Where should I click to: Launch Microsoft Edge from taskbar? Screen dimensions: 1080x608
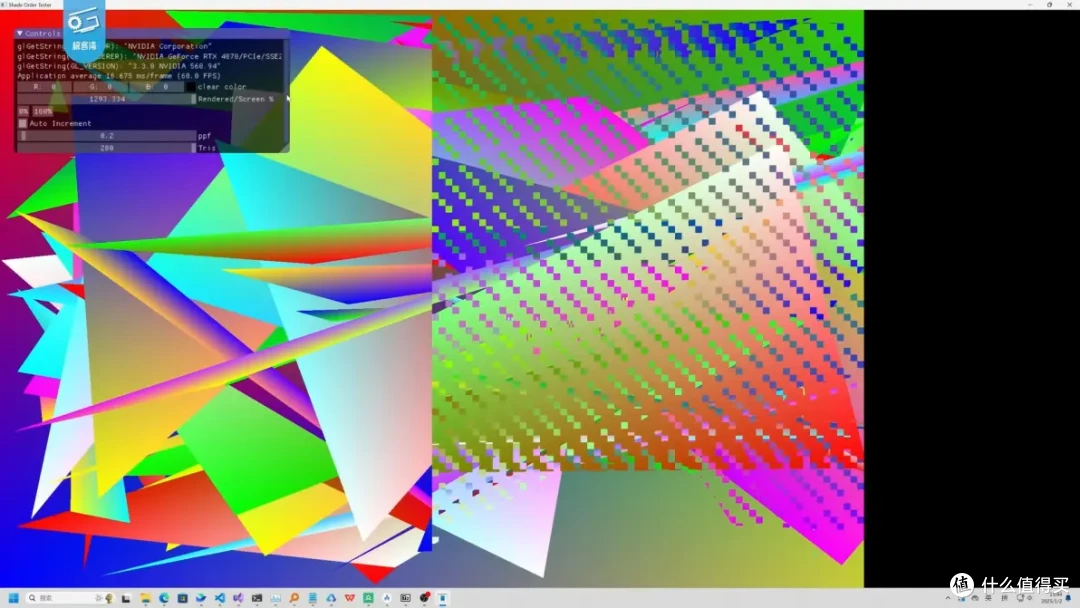coord(164,598)
